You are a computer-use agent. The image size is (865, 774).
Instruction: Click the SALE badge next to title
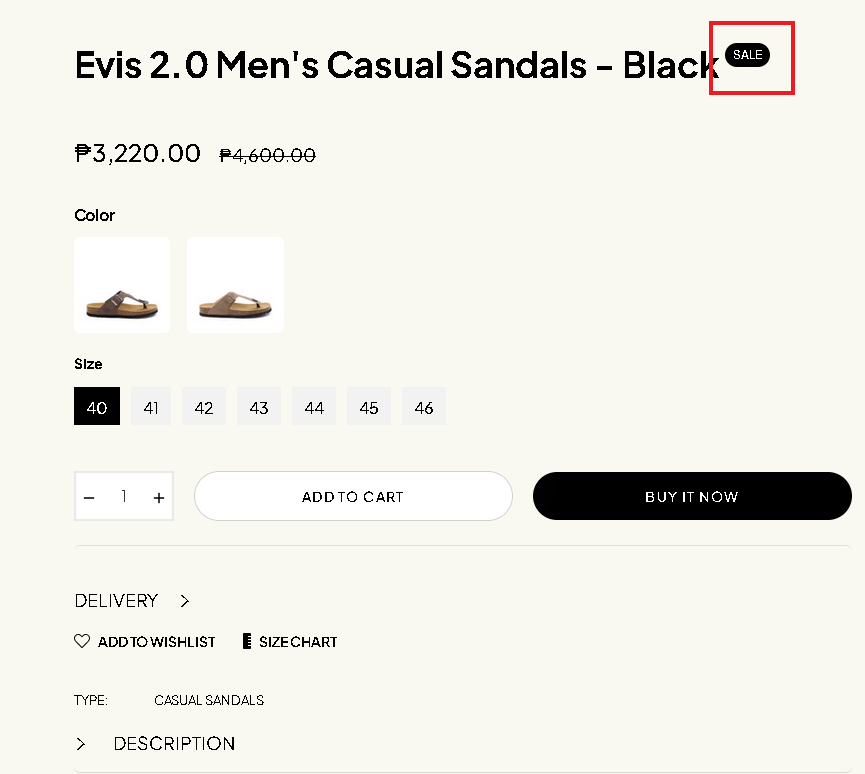747,55
